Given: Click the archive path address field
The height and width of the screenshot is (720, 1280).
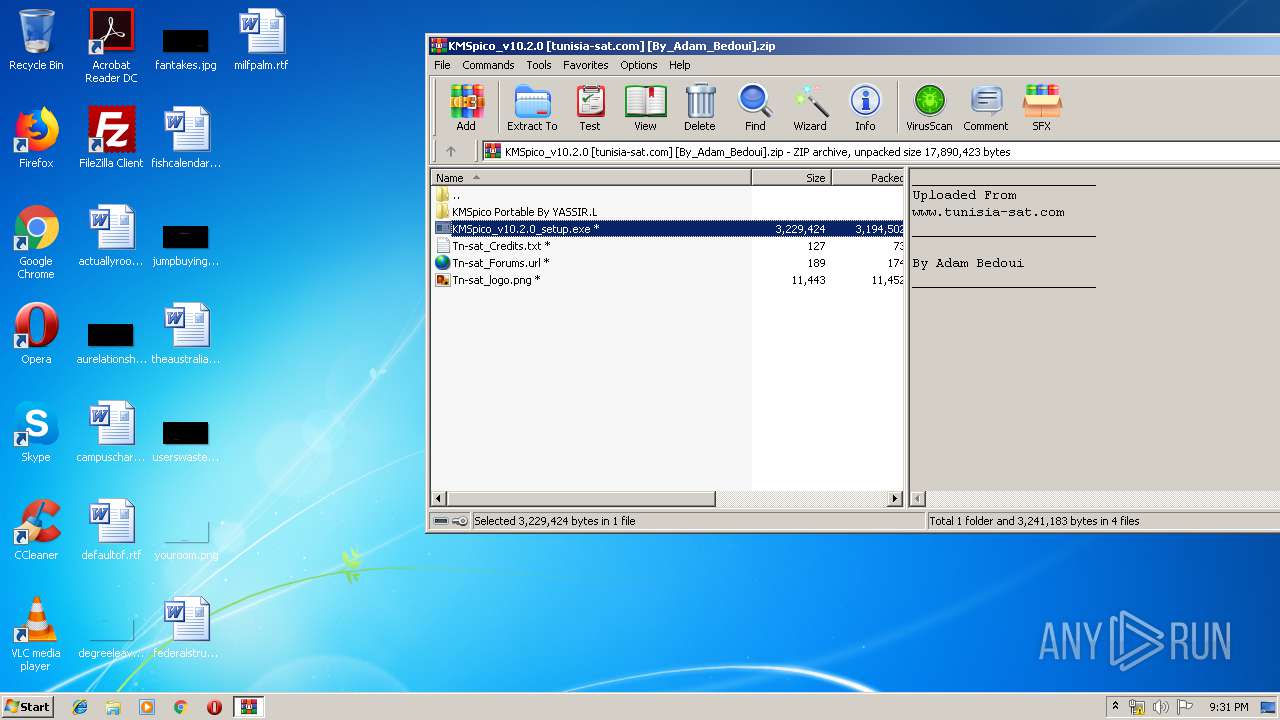Looking at the screenshot, I should point(880,152).
